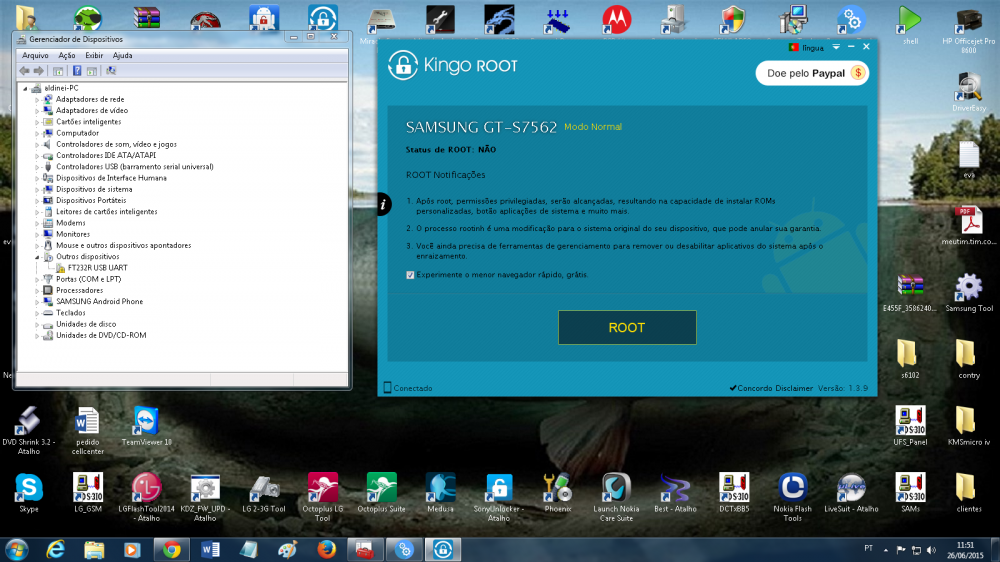Open Nokia Flash Tools icon
This screenshot has width=1000, height=562.
tap(793, 498)
